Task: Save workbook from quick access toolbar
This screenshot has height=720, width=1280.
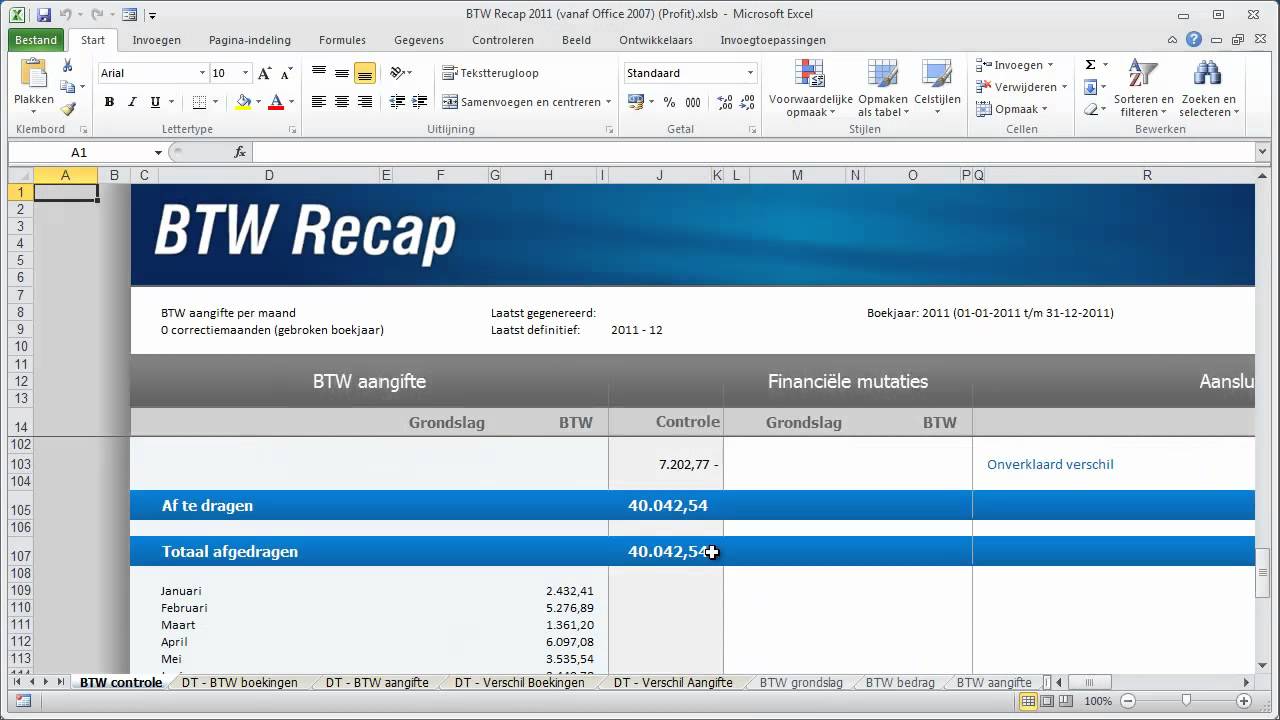Action: (43, 15)
